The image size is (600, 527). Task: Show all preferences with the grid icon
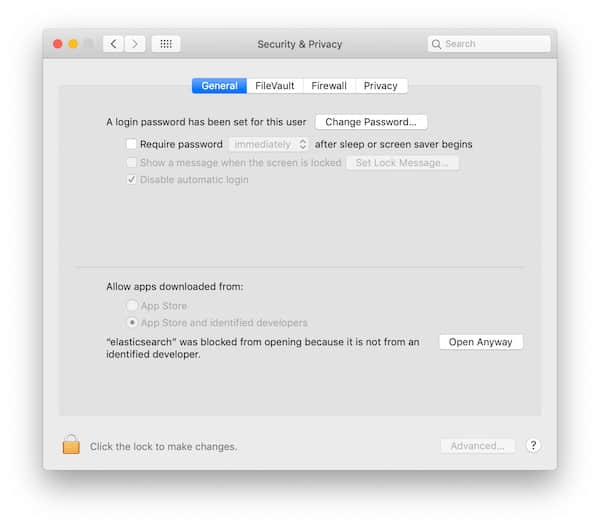pos(166,44)
